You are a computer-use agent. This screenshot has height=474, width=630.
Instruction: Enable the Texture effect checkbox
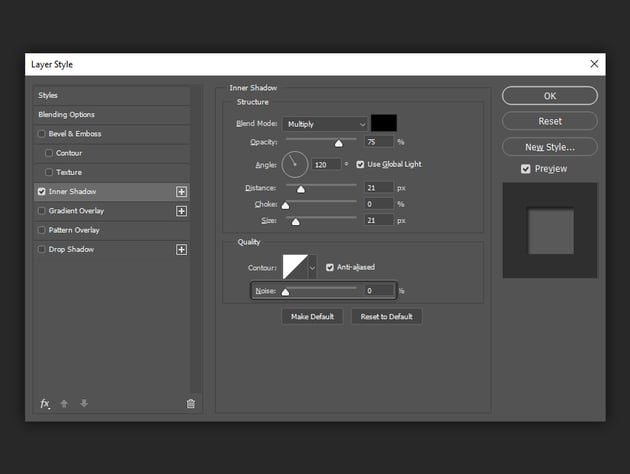49,172
